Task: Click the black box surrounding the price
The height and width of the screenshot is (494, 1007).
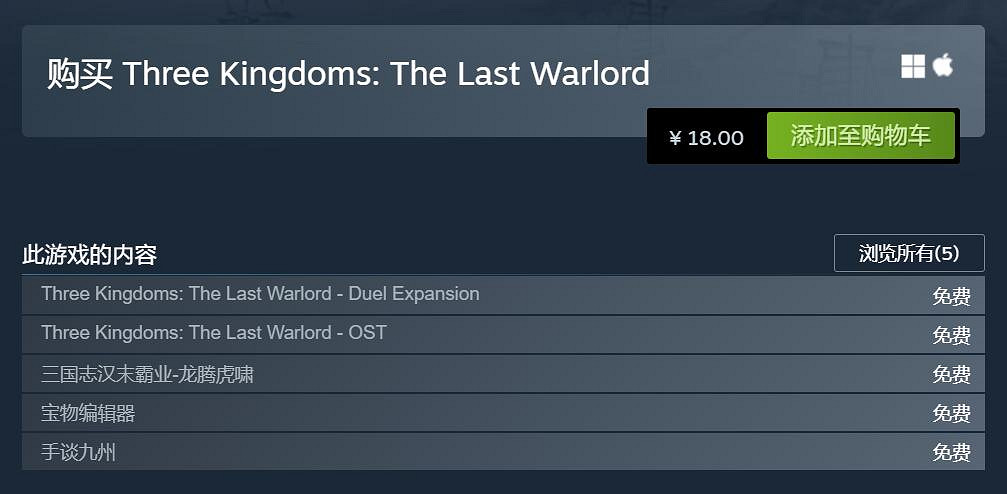Action: pyautogui.click(x=655, y=155)
